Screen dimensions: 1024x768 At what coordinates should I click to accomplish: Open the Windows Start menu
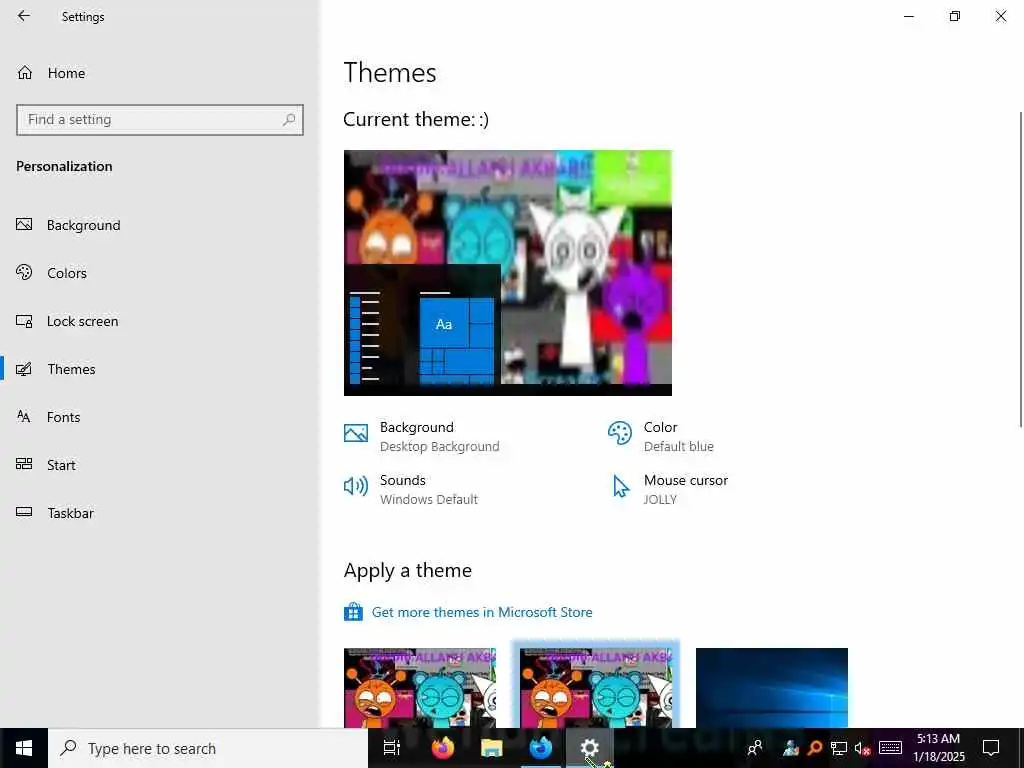point(24,748)
